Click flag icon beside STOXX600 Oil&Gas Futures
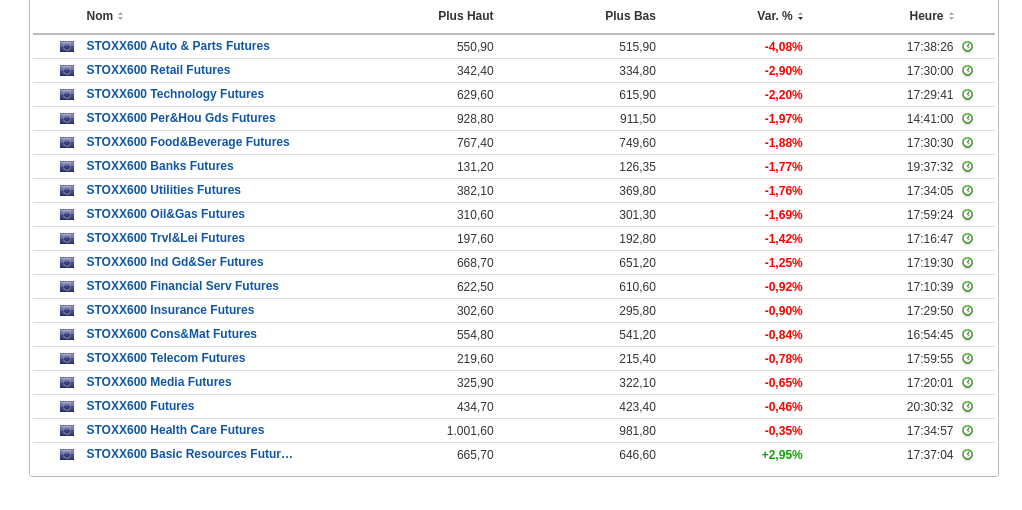The width and height of the screenshot is (1022, 510). [x=67, y=215]
